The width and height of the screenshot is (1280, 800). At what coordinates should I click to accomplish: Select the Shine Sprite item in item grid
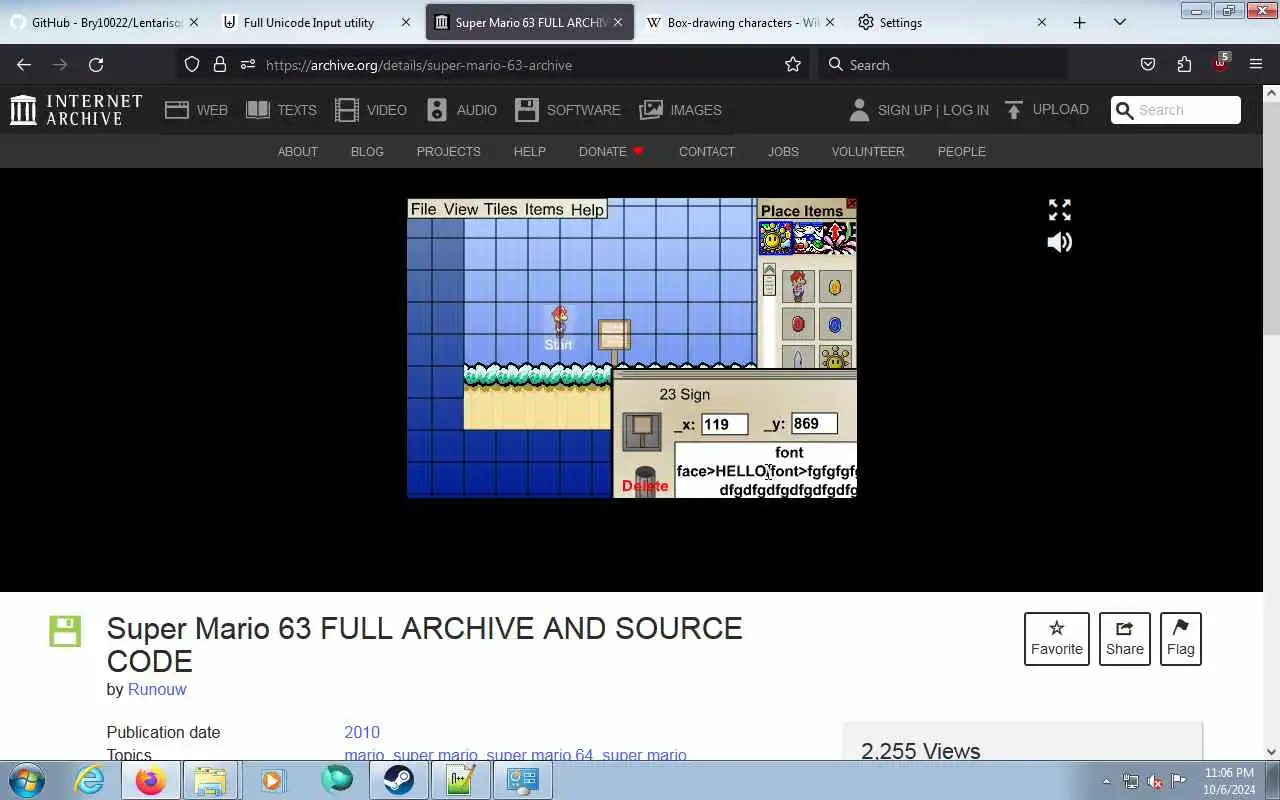click(x=835, y=357)
